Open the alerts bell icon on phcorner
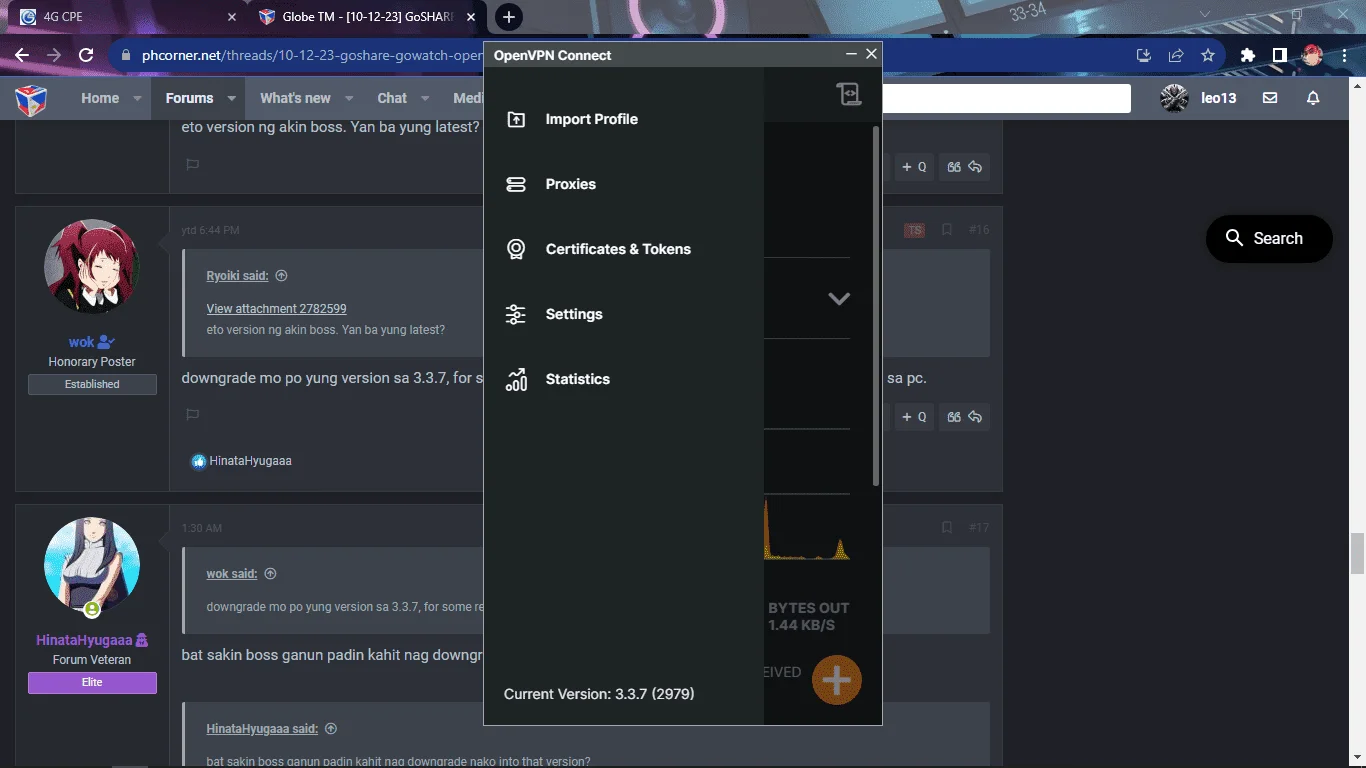Screen dimensions: 1366x768 pyautogui.click(x=1313, y=98)
